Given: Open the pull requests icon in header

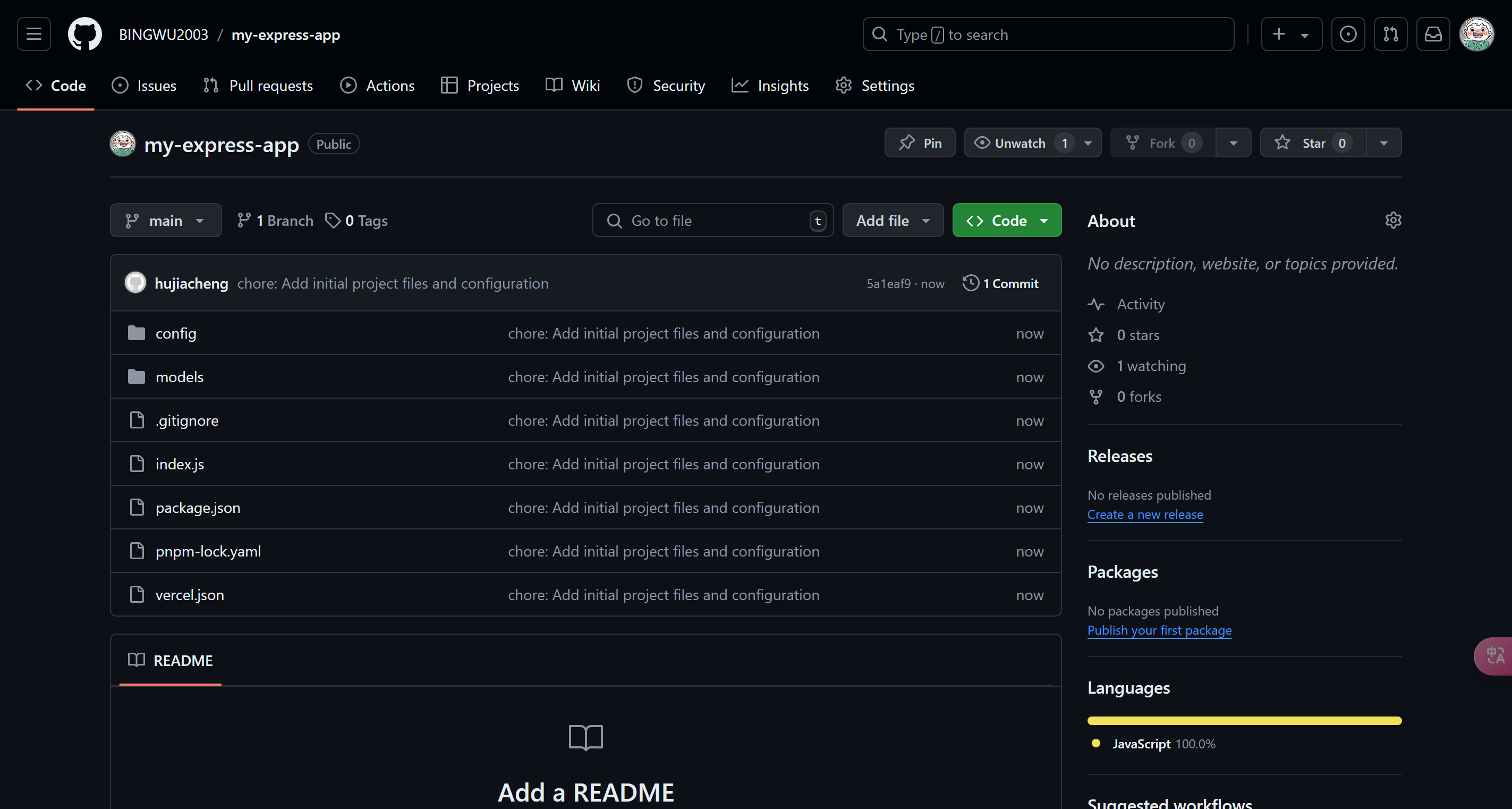Looking at the screenshot, I should tap(1390, 34).
